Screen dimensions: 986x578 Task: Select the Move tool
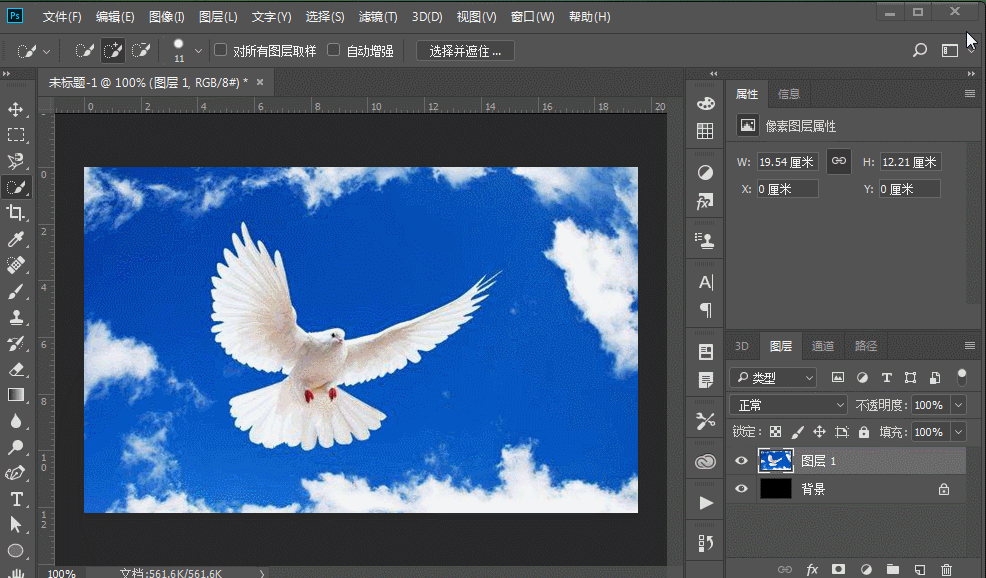16,109
